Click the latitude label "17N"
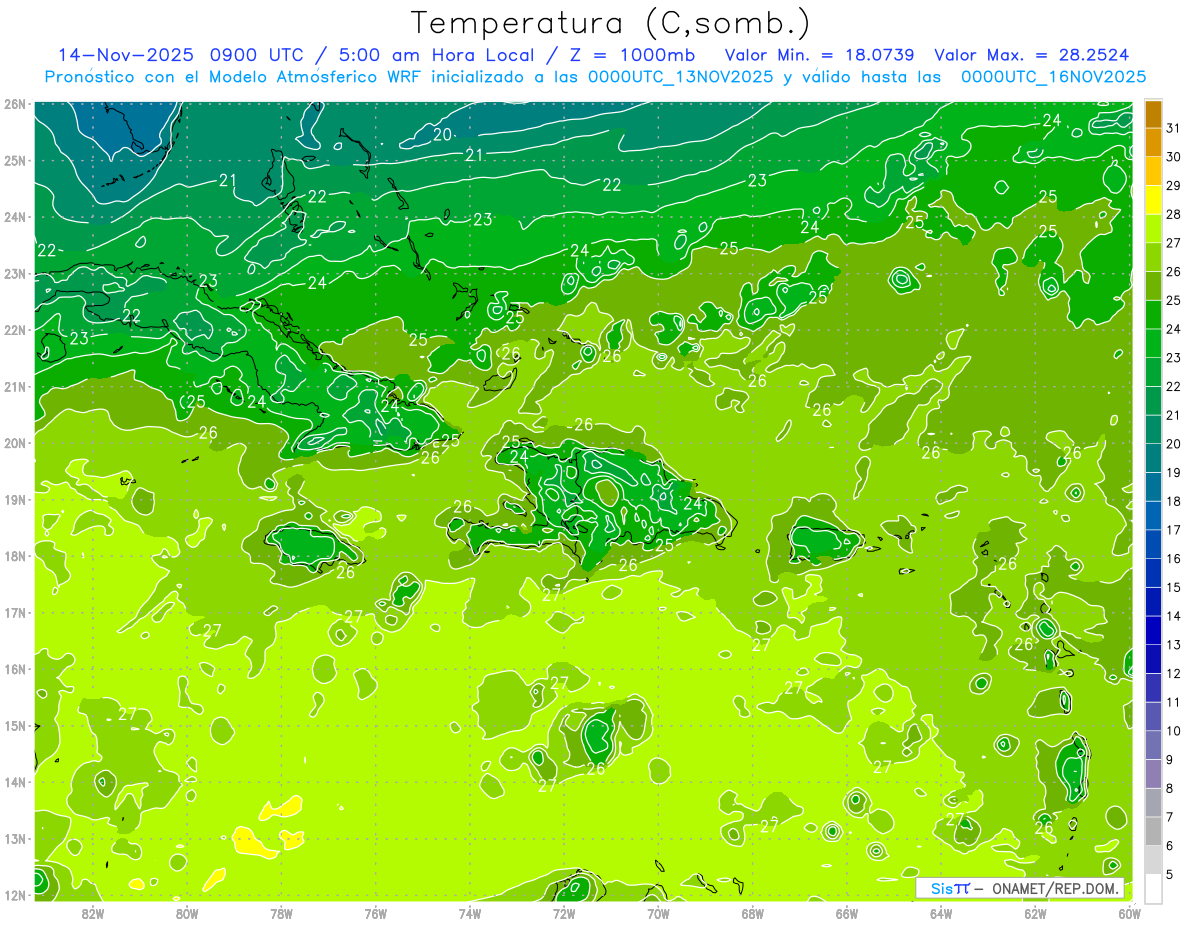Viewport: 1200px width, 927px height. [x=15, y=612]
